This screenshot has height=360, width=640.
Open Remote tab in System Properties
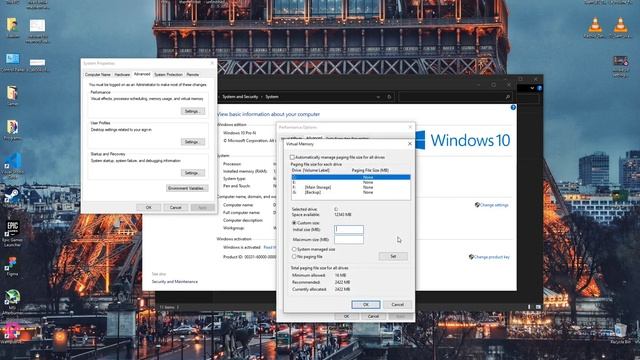193,74
